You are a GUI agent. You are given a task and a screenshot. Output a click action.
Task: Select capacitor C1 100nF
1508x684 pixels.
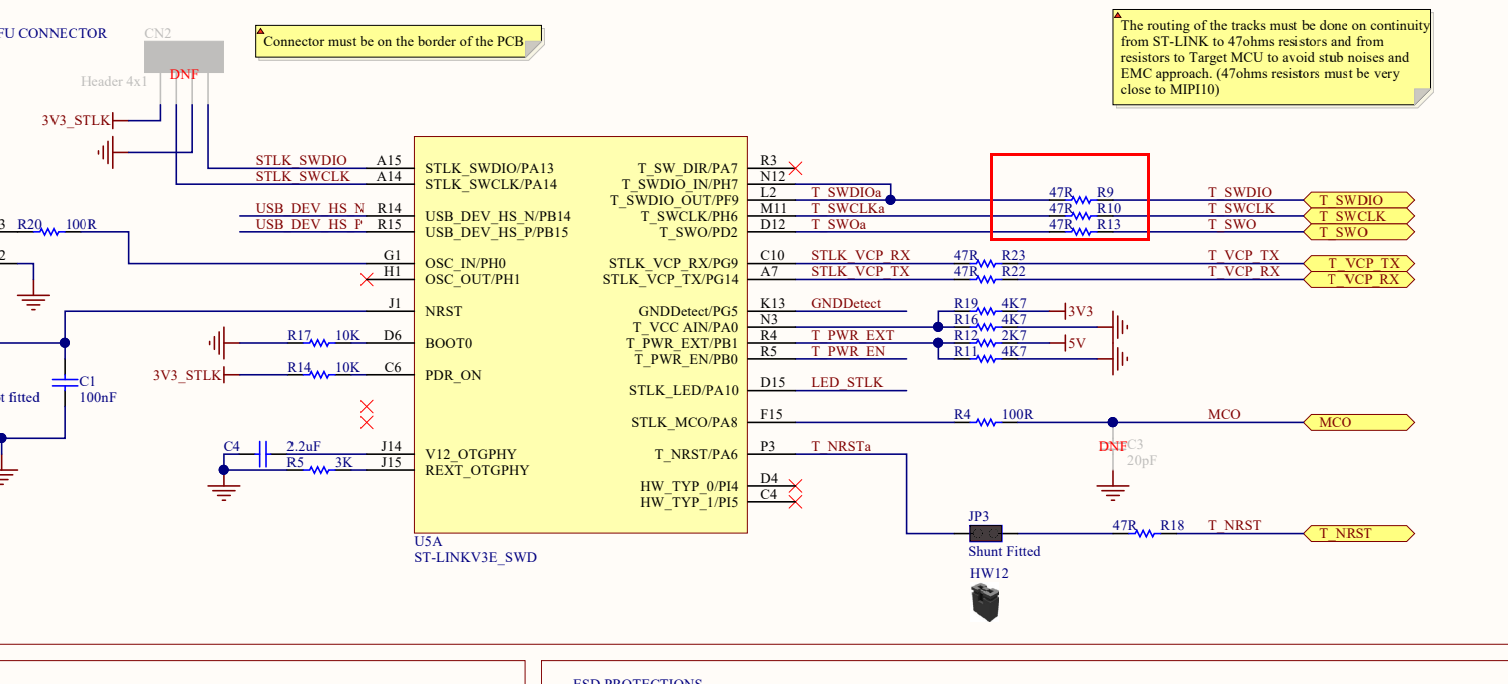click(65, 382)
